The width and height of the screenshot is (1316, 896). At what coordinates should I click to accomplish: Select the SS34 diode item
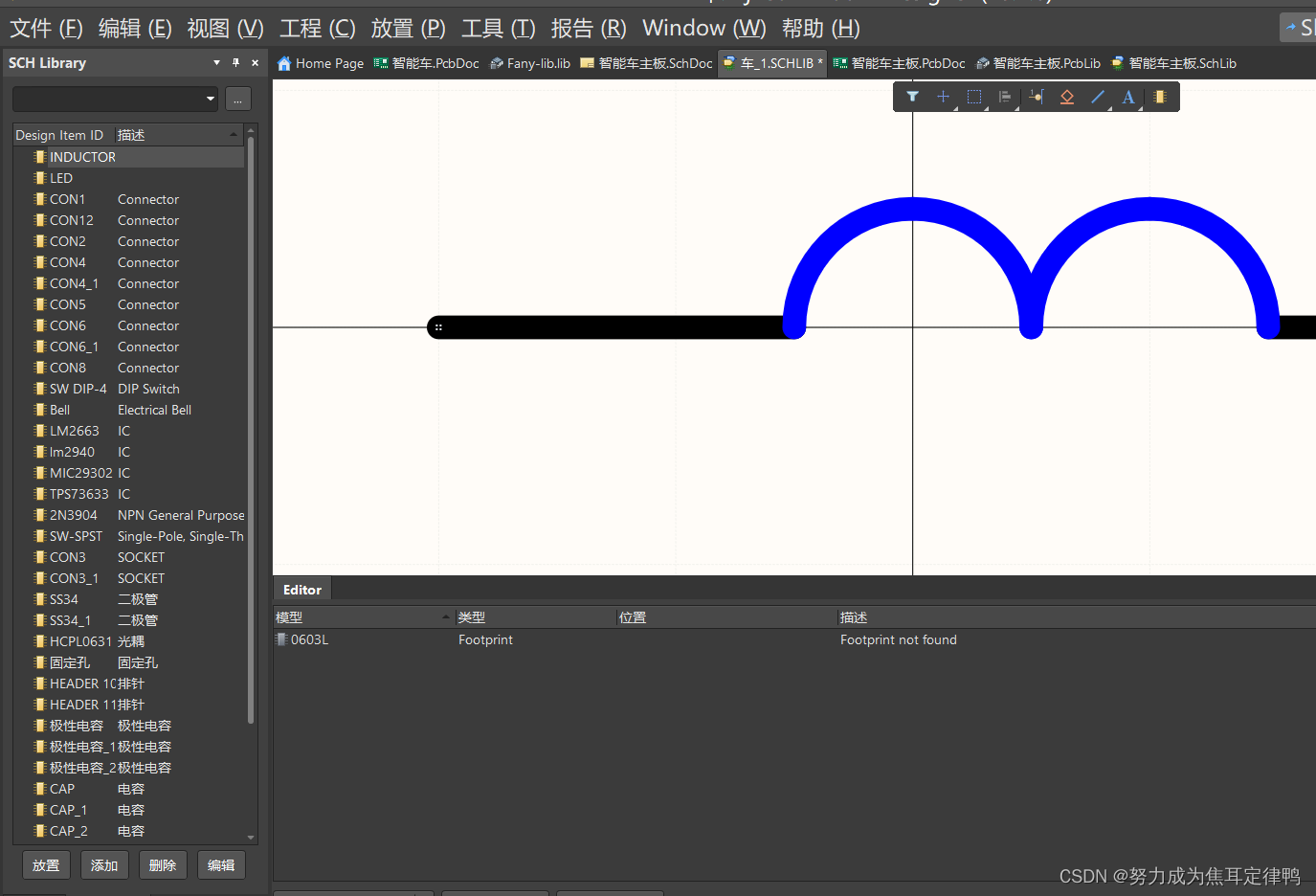coord(129,599)
